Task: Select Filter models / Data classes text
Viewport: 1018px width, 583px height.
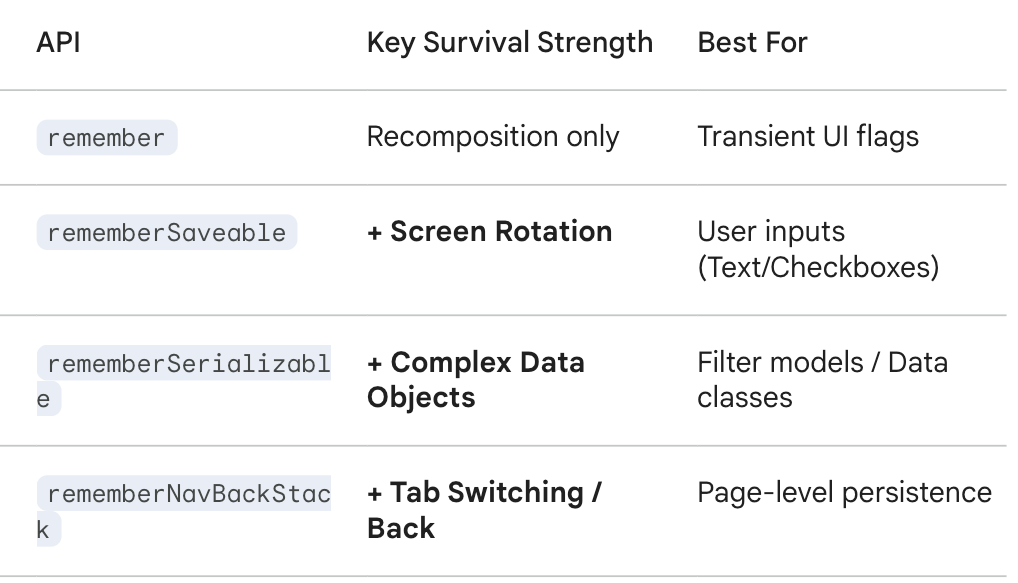Action: pos(823,380)
